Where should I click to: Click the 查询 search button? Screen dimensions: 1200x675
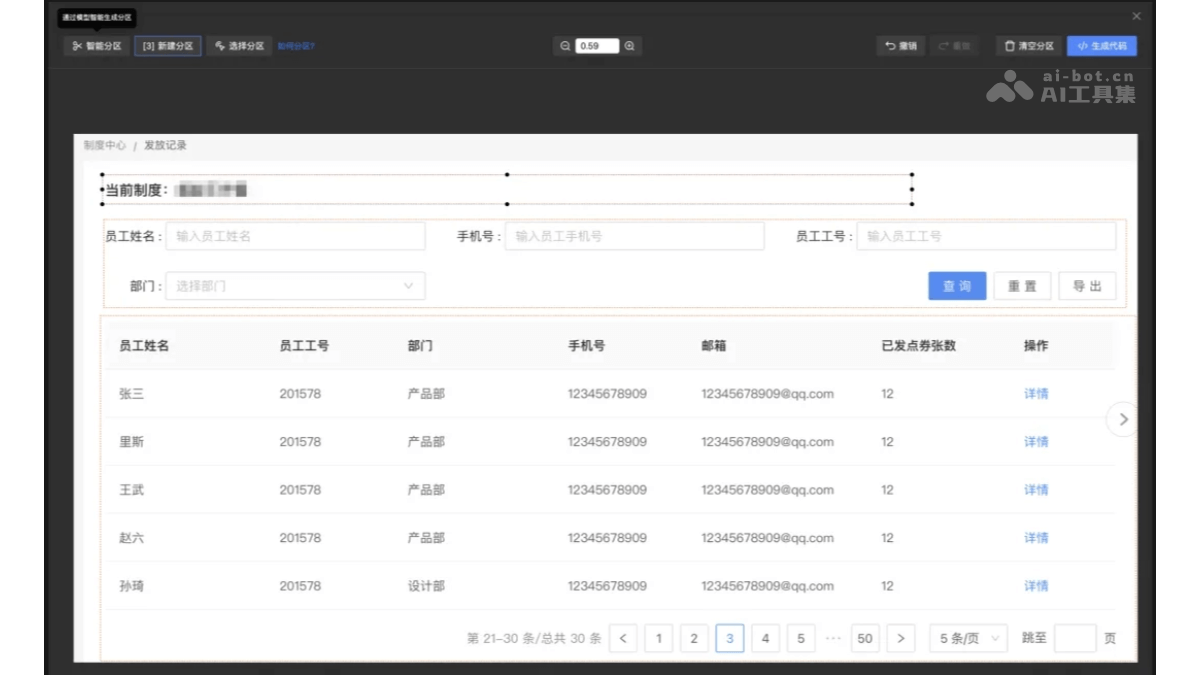point(956,286)
